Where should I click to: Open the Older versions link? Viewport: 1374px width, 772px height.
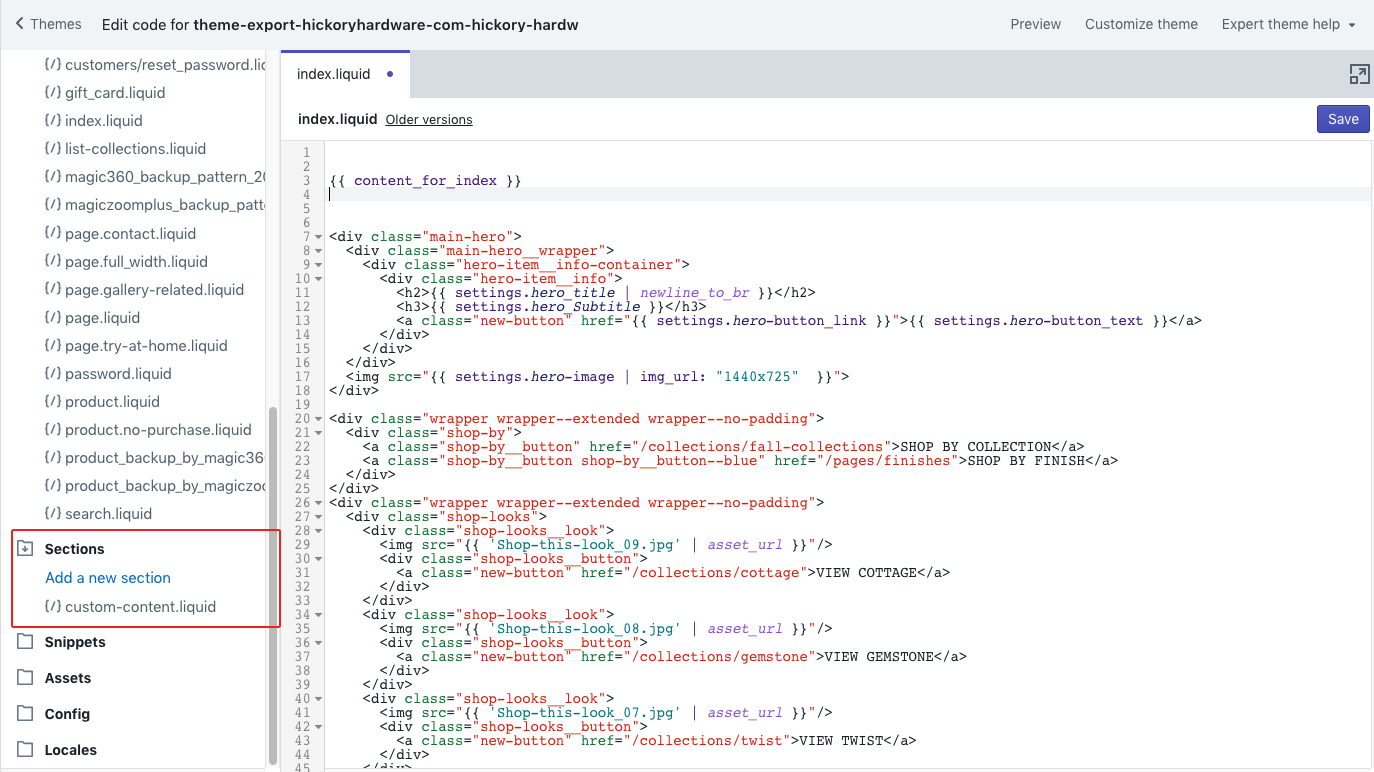pyautogui.click(x=429, y=120)
